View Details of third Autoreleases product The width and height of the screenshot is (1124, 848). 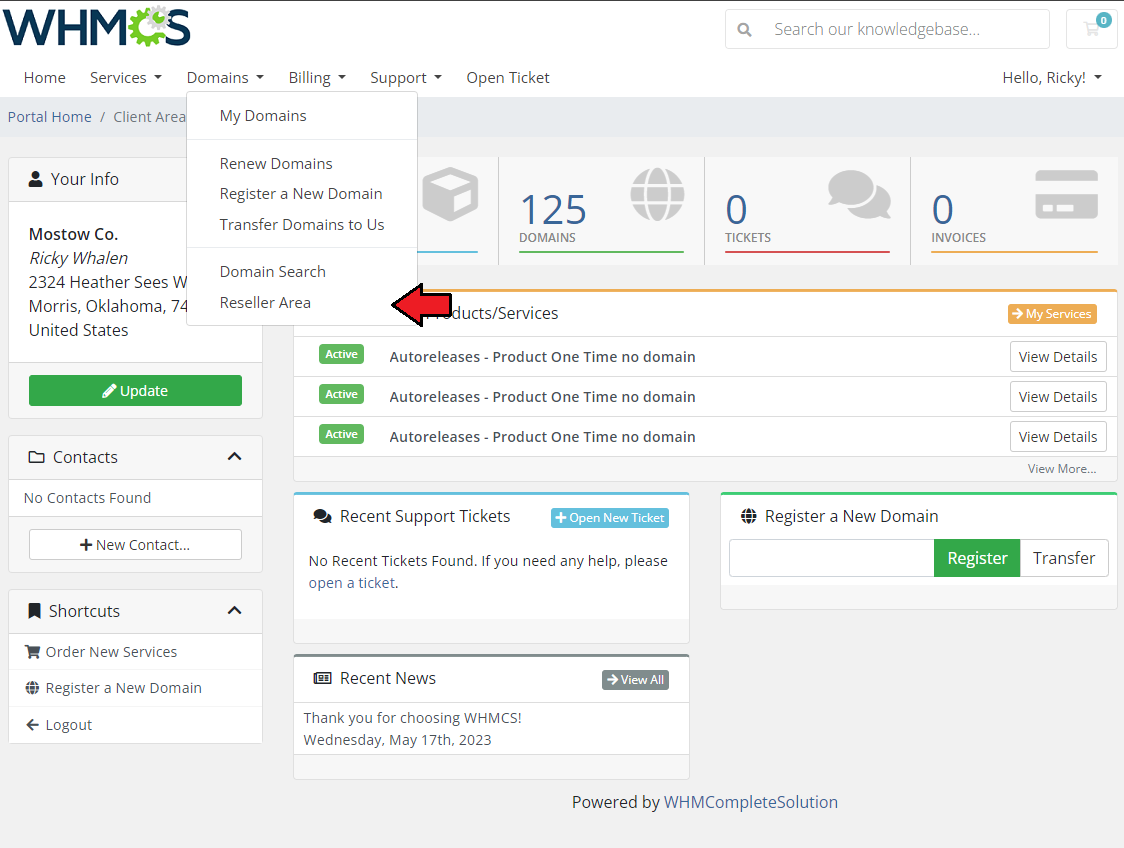point(1058,437)
